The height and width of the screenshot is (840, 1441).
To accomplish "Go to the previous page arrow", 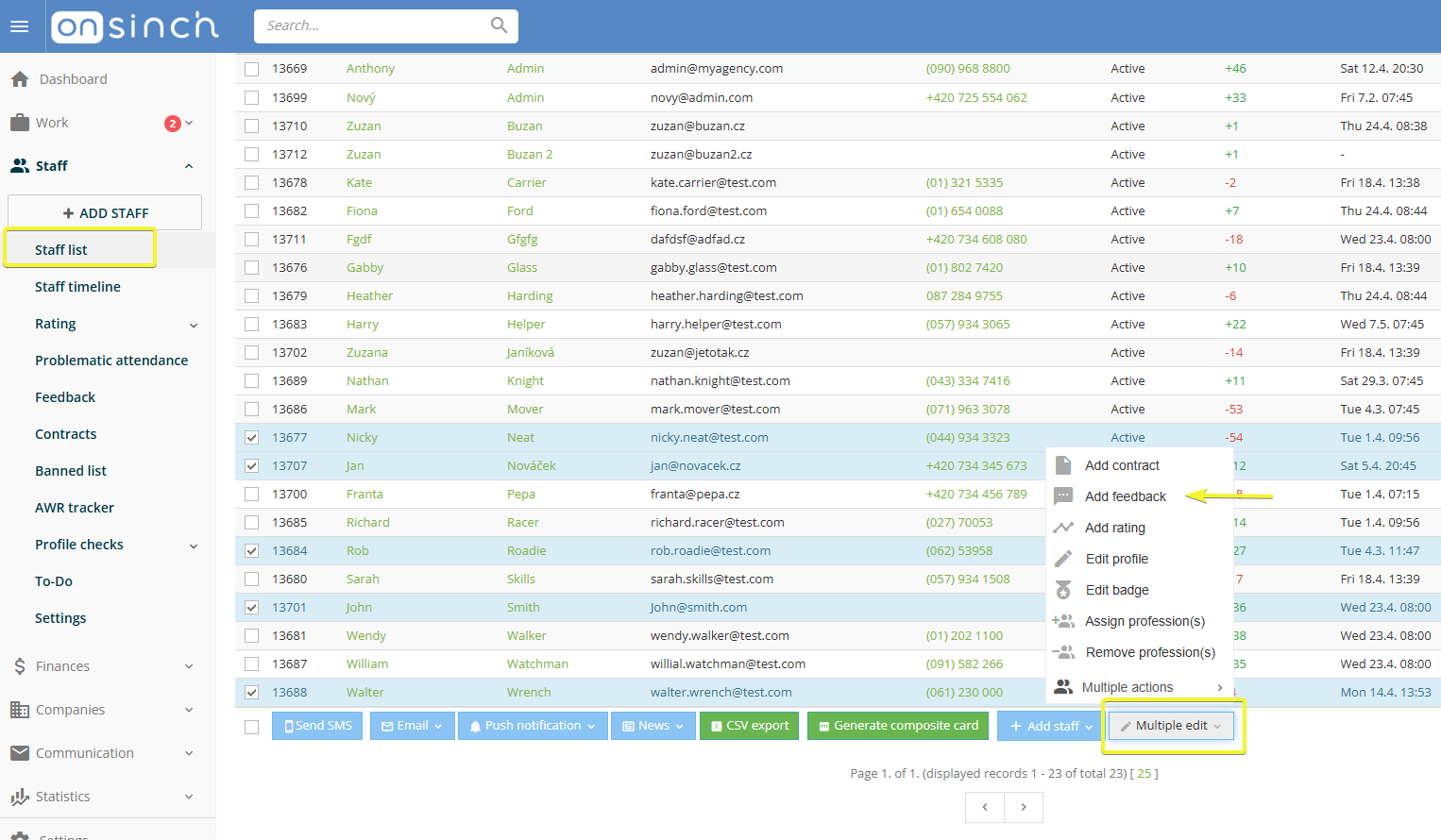I will [x=985, y=807].
